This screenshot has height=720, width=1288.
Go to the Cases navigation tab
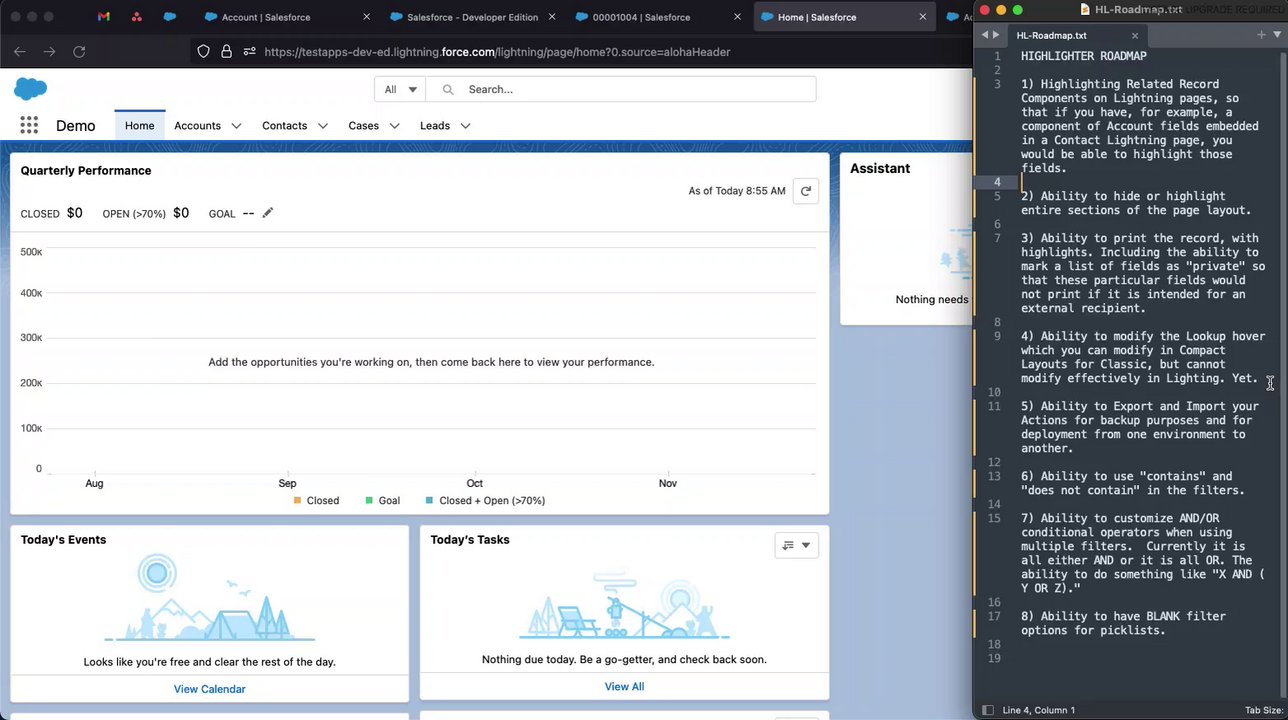tap(363, 126)
